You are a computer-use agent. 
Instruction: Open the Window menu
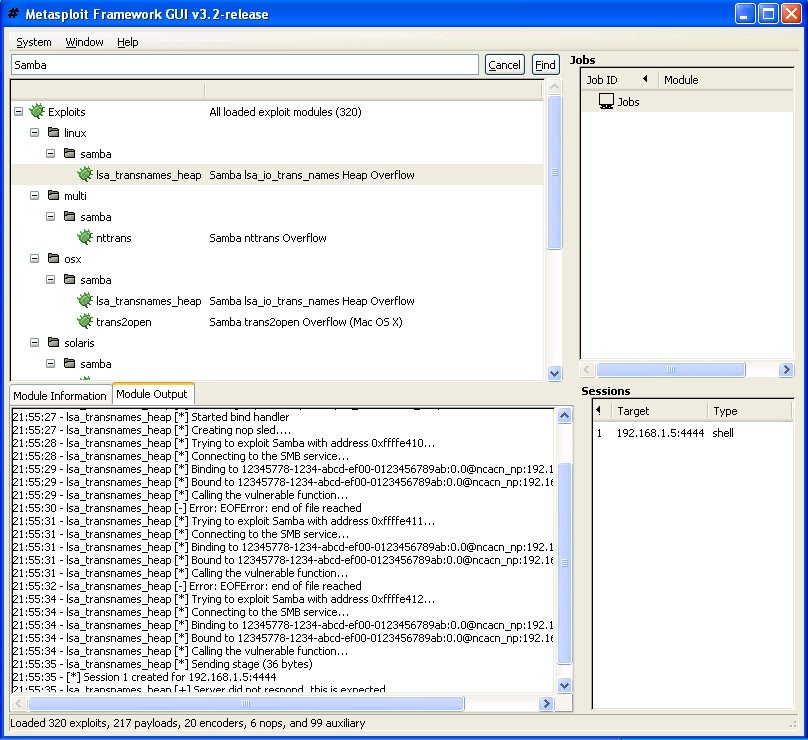point(85,42)
